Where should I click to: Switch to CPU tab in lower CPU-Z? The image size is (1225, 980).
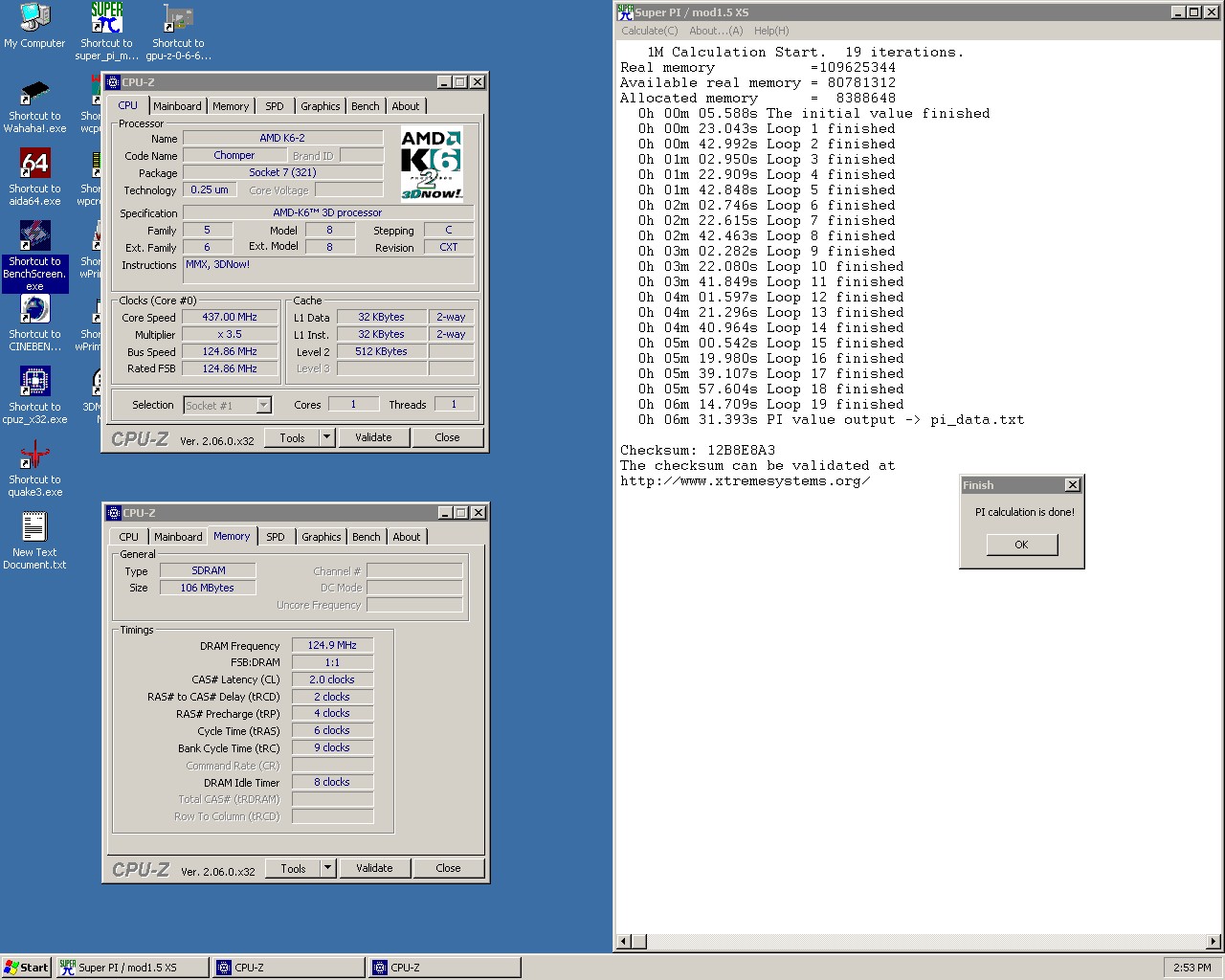pos(129,537)
